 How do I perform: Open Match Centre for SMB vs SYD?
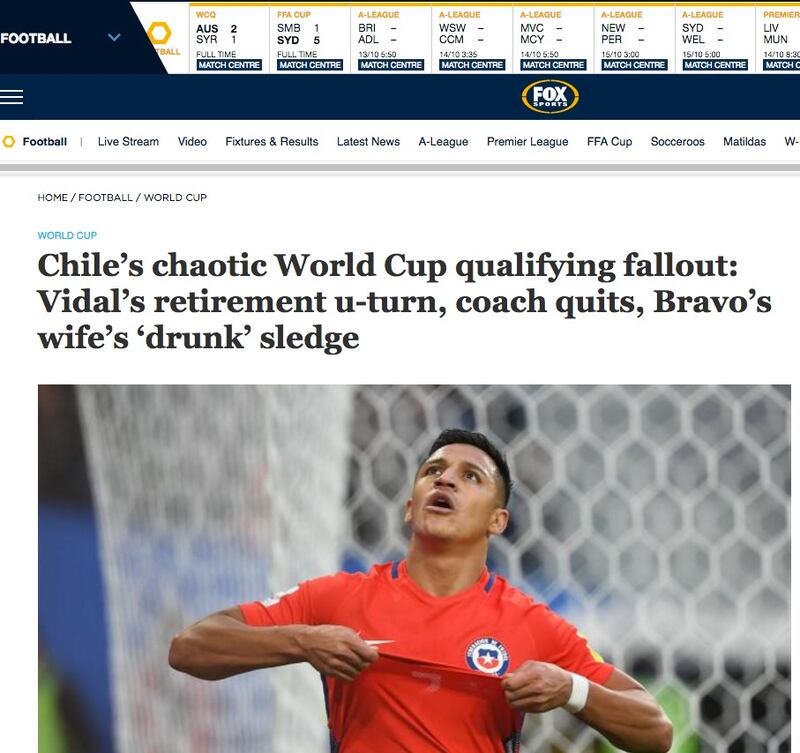[310, 65]
